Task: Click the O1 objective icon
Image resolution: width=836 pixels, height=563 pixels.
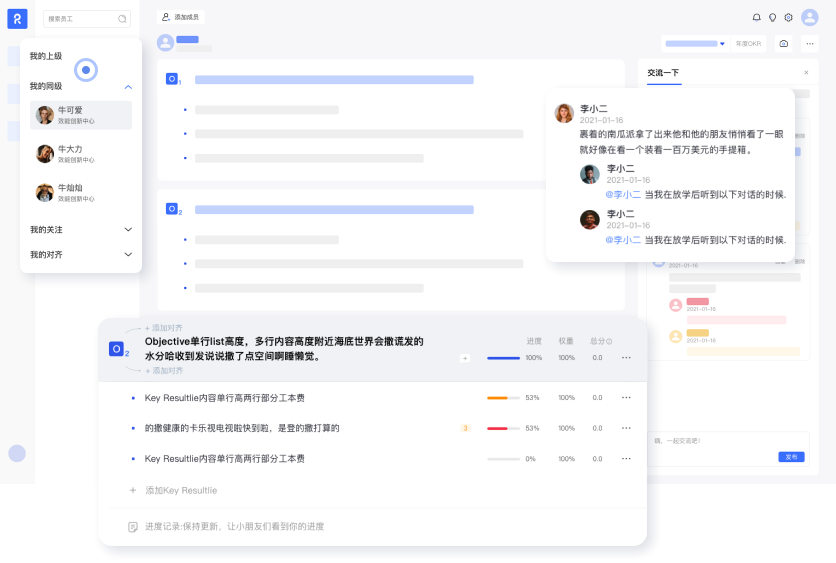Action: 172,79
